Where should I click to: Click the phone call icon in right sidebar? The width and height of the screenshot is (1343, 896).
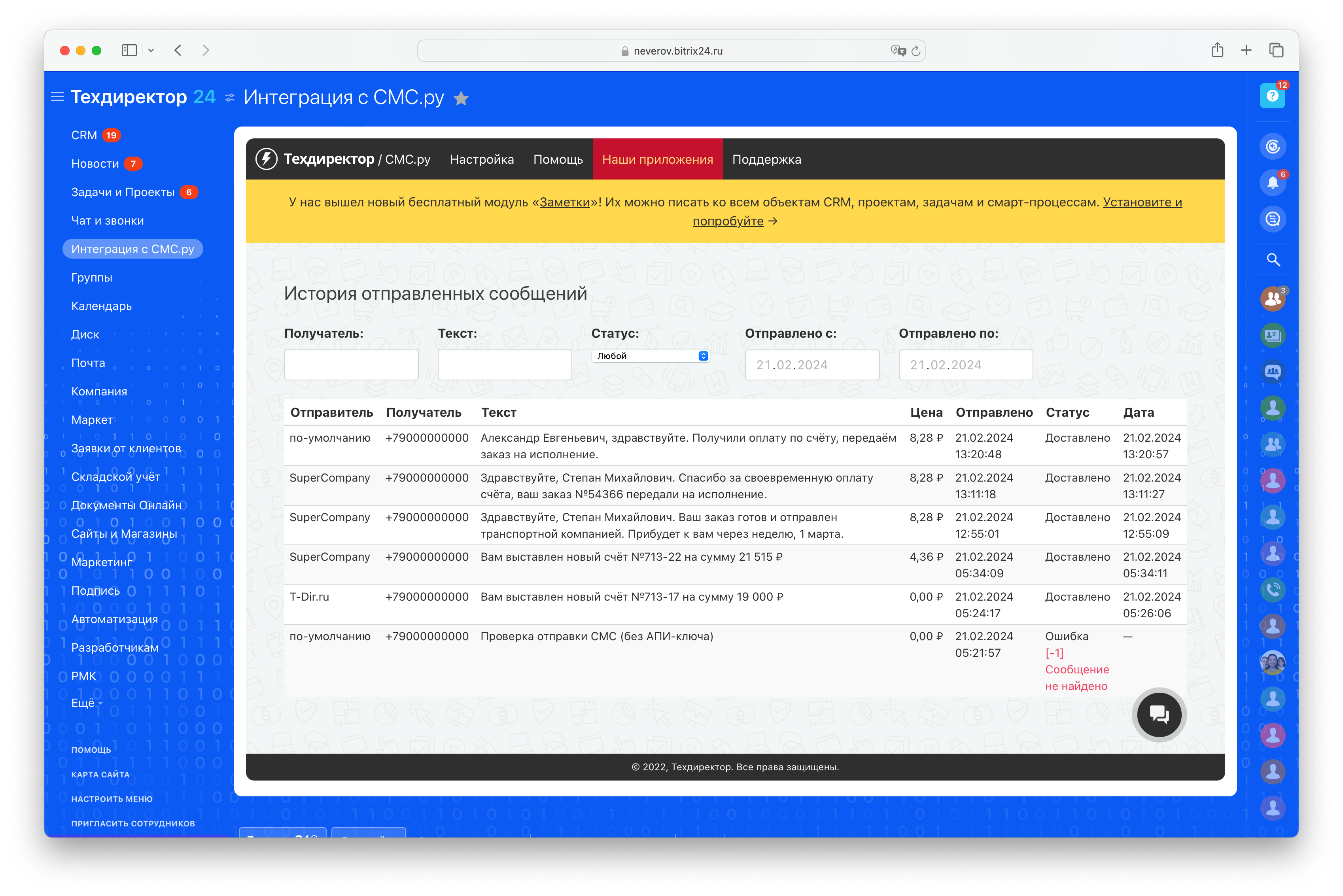tap(1273, 589)
